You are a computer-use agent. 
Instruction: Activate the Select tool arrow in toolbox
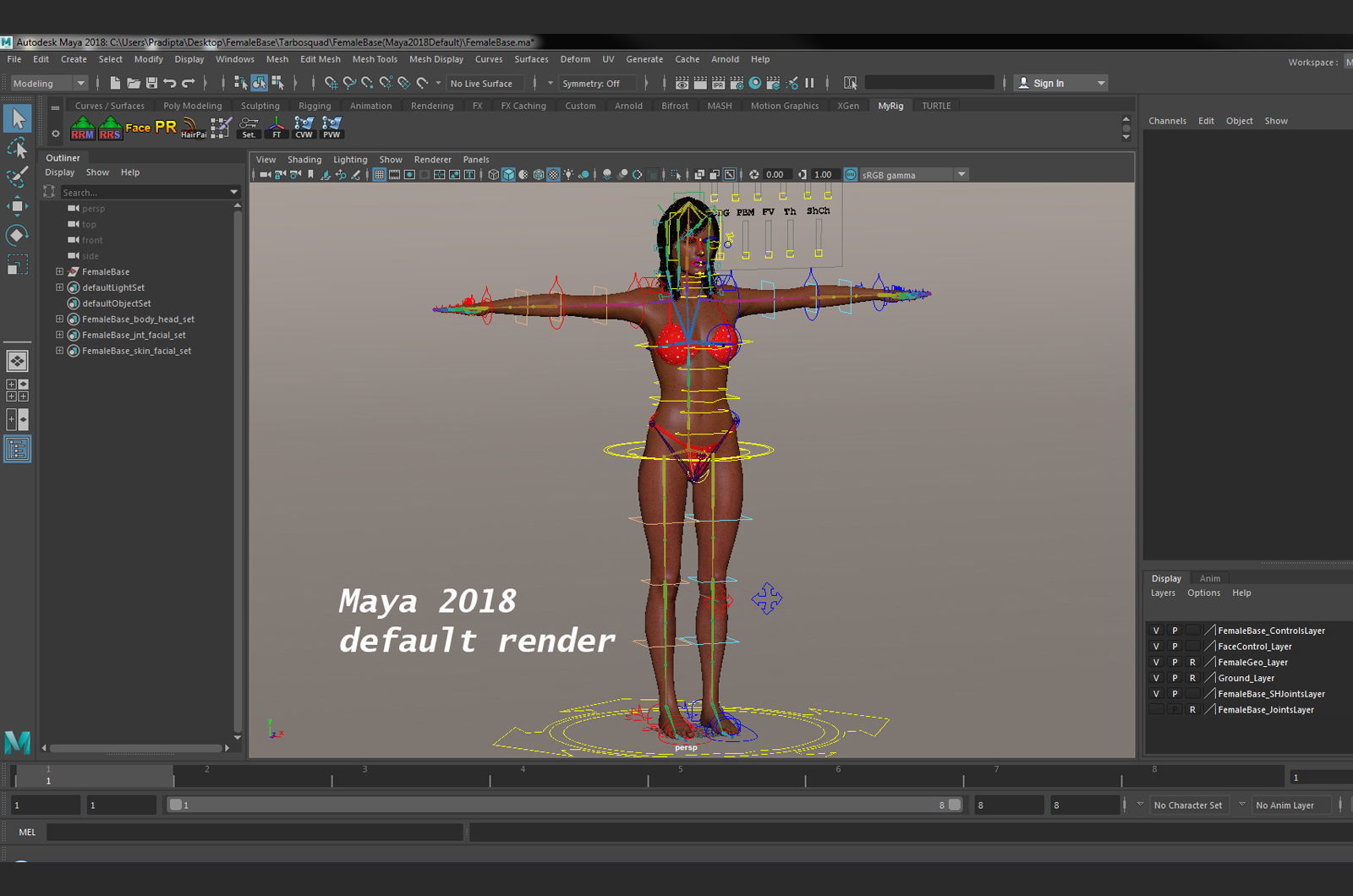(18, 119)
